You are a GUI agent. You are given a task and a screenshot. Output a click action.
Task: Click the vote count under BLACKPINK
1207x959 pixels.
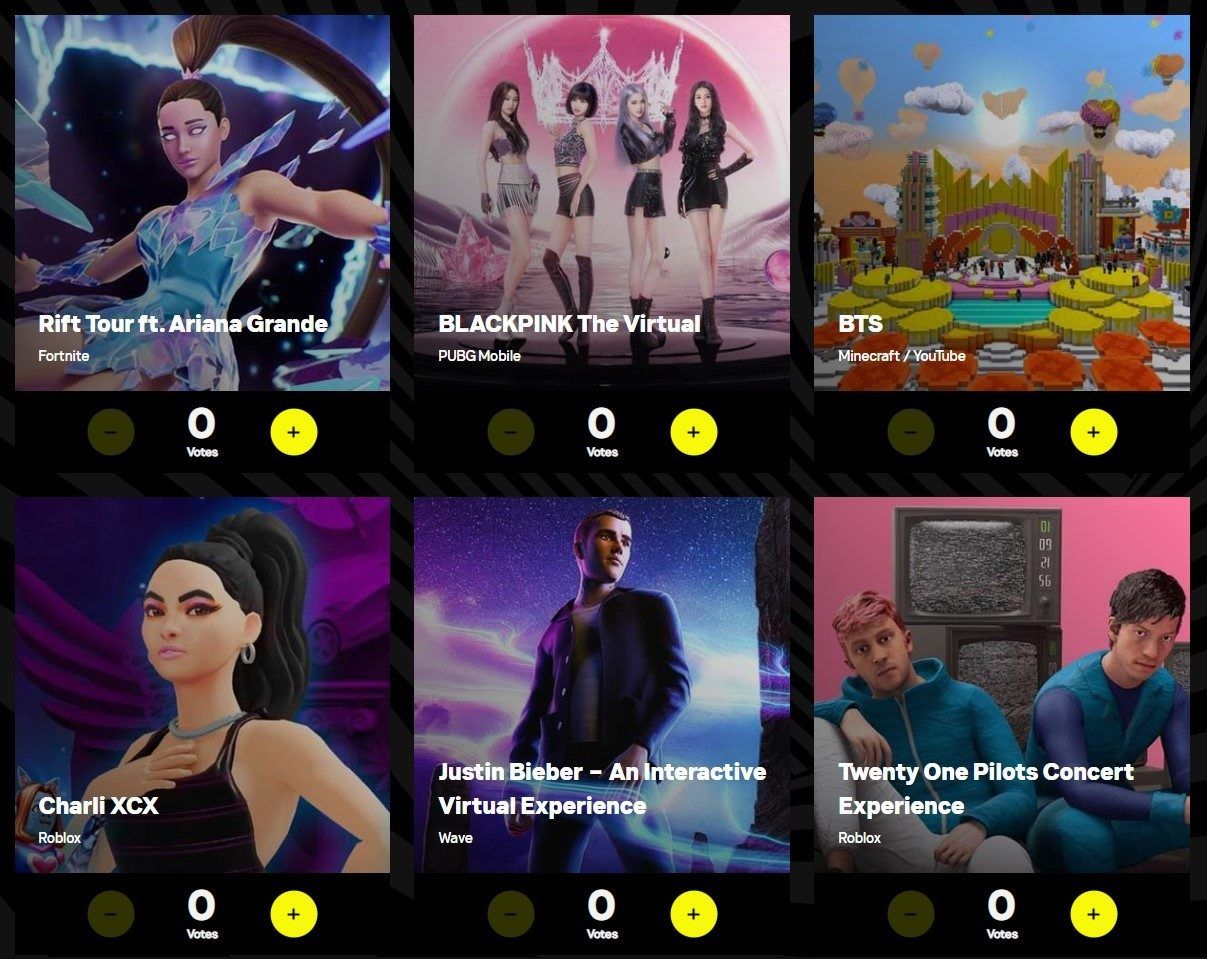coord(602,432)
